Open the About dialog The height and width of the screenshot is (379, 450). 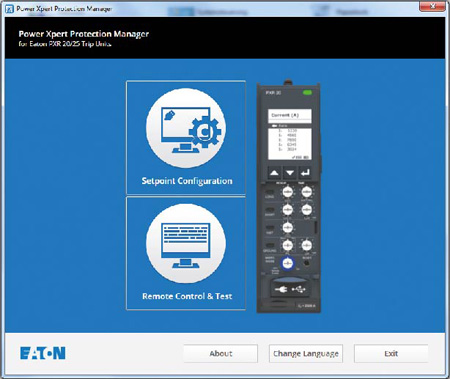point(221,353)
